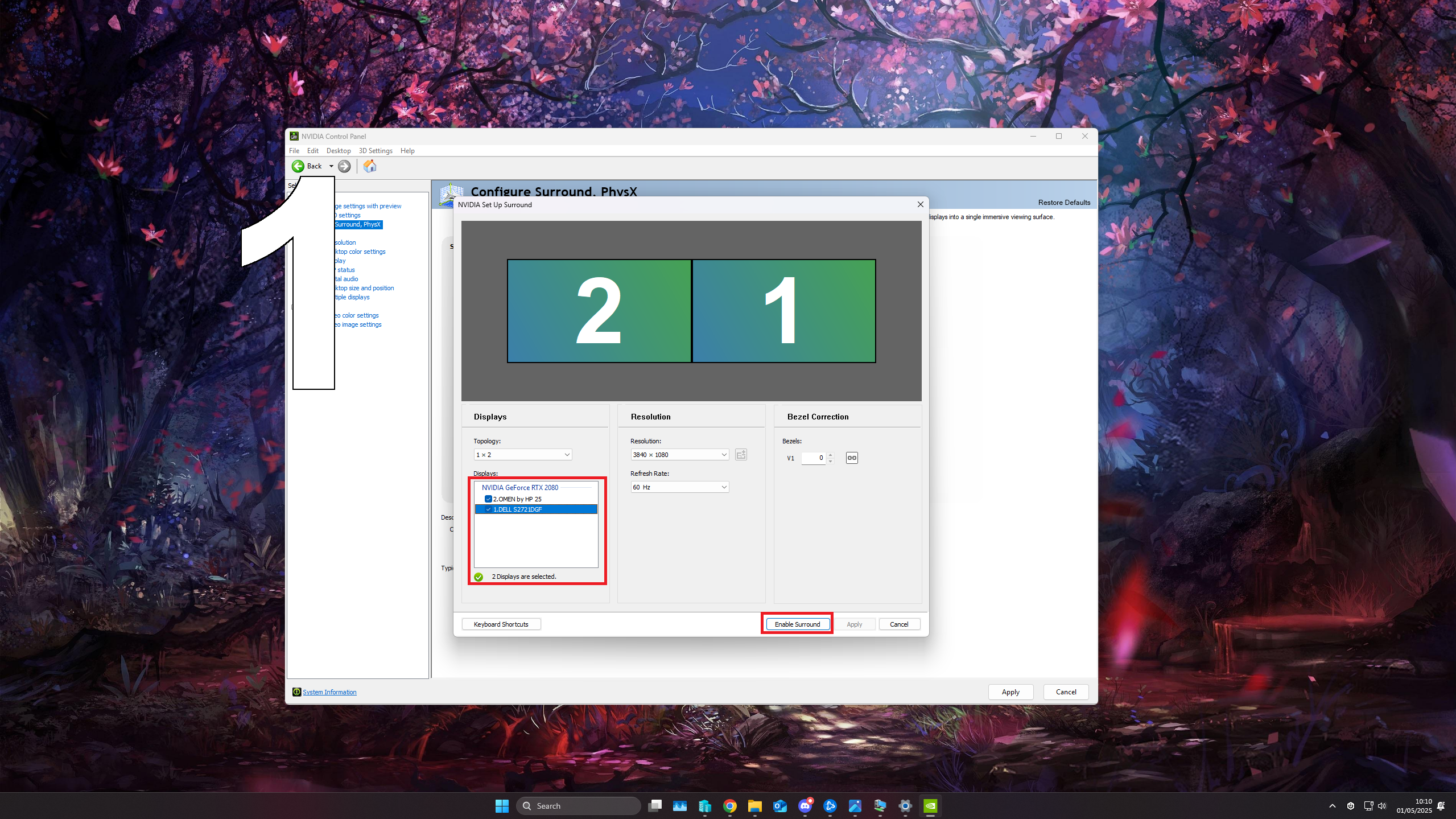Open 'ktop size and position' tree item
Image resolution: width=1456 pixels, height=819 pixels.
coord(364,289)
